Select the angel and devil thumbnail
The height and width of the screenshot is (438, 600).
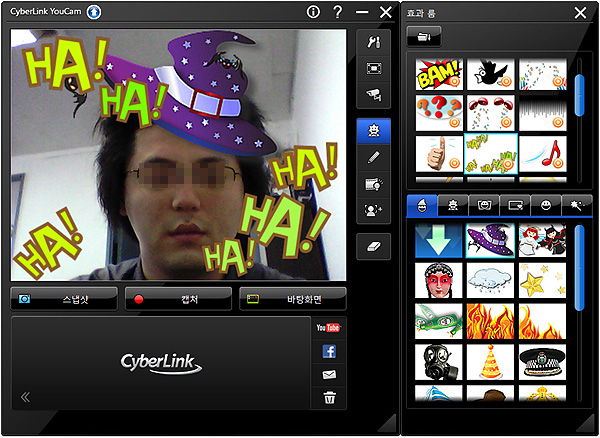tap(542, 240)
